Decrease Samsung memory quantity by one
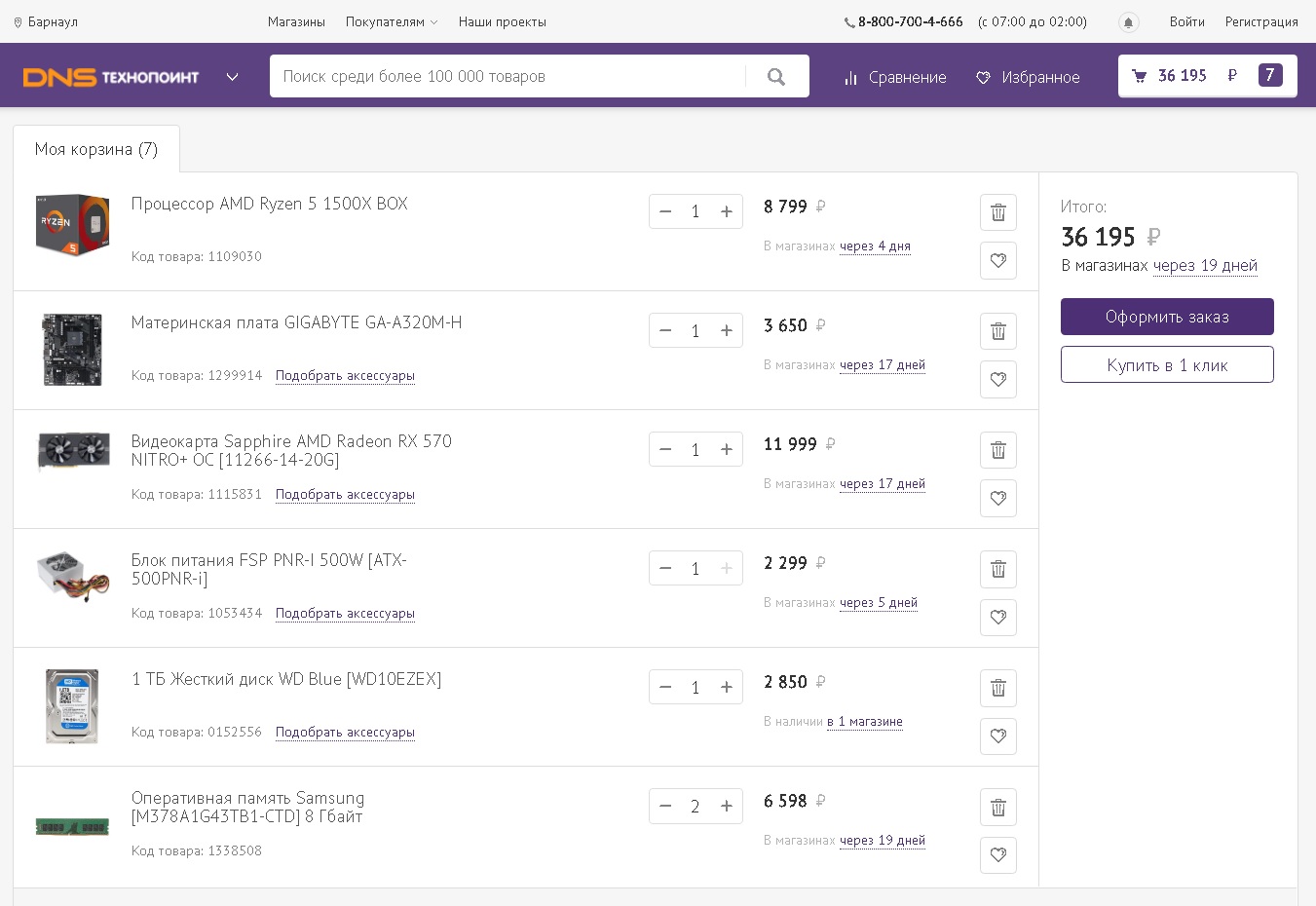Image resolution: width=1316 pixels, height=906 pixels. pyautogui.click(x=665, y=806)
